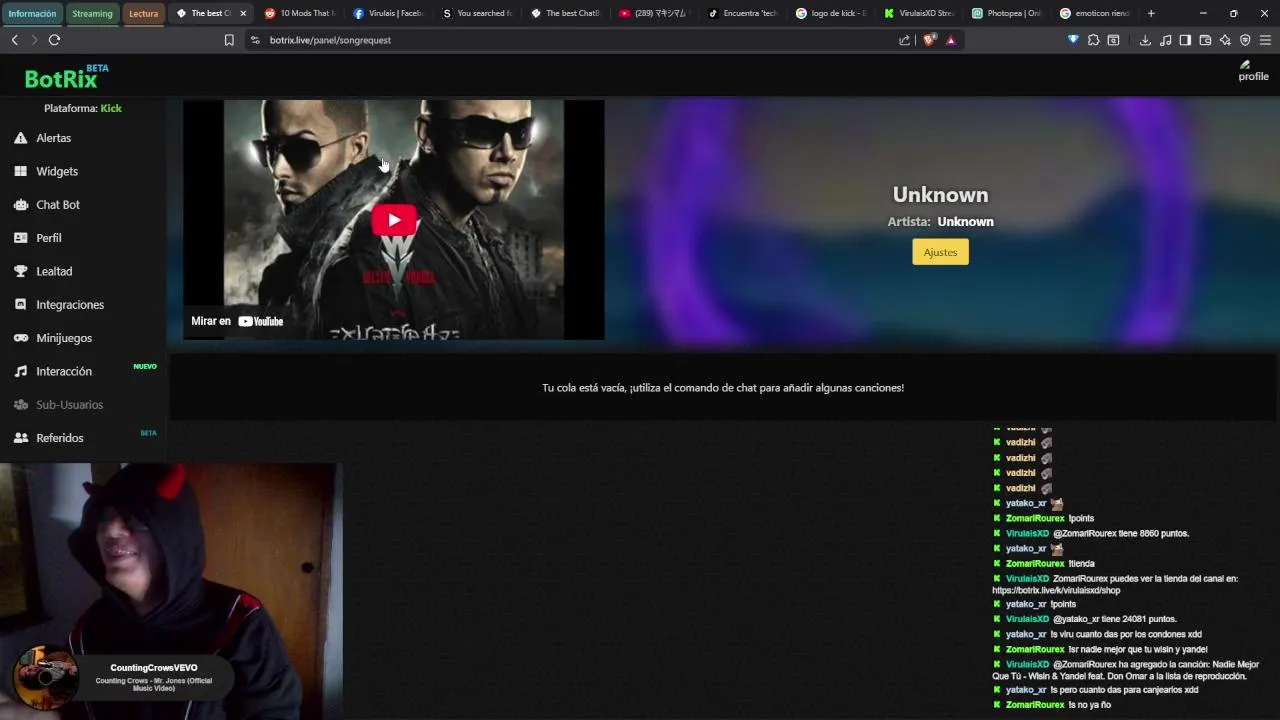1280x720 pixels.
Task: Open the Leo AI sparkle icon
Action: click(1225, 40)
